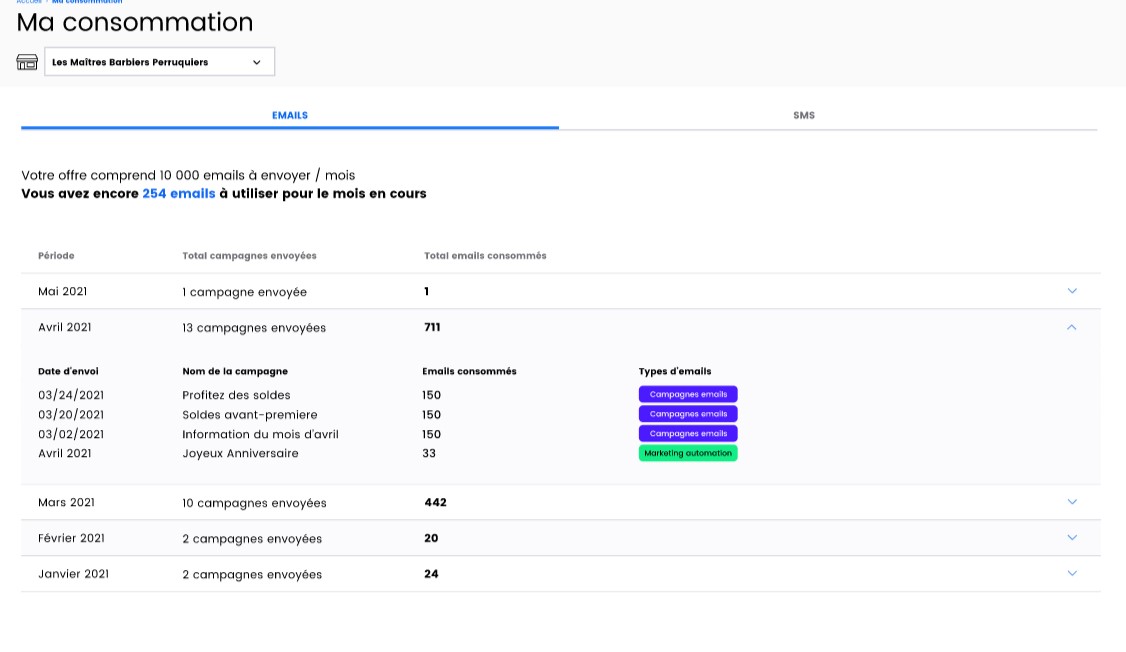Screen dimensions: 1126x652
Task: Select Information du mois d'avril campaign name
Action: point(261,434)
